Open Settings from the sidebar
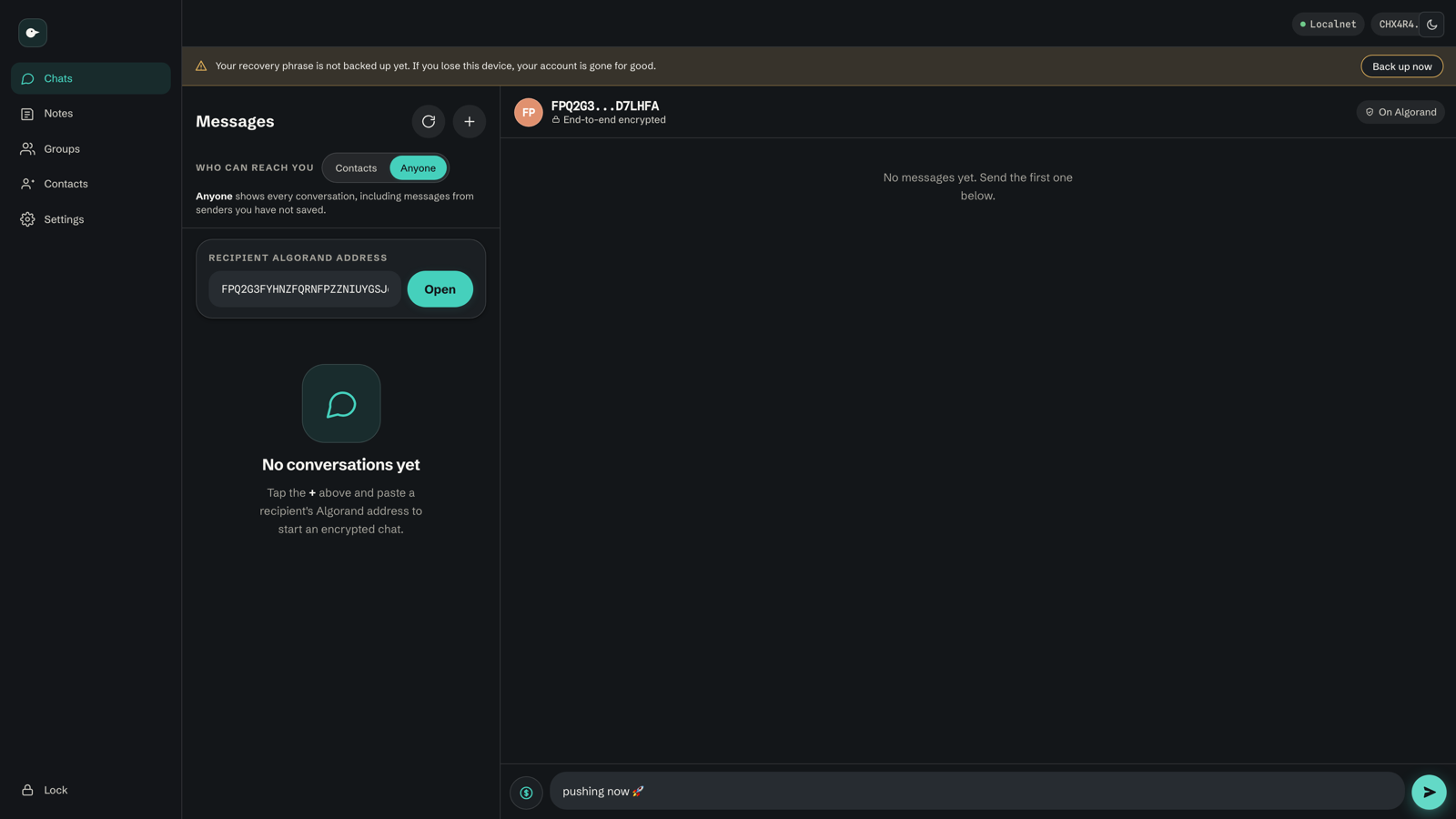The height and width of the screenshot is (819, 1456). (91, 219)
